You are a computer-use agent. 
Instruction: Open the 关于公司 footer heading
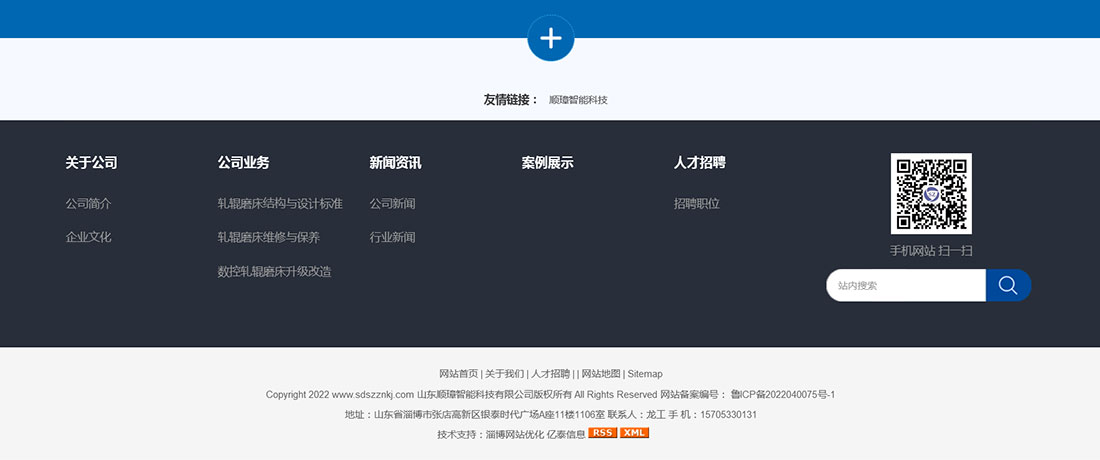click(91, 162)
